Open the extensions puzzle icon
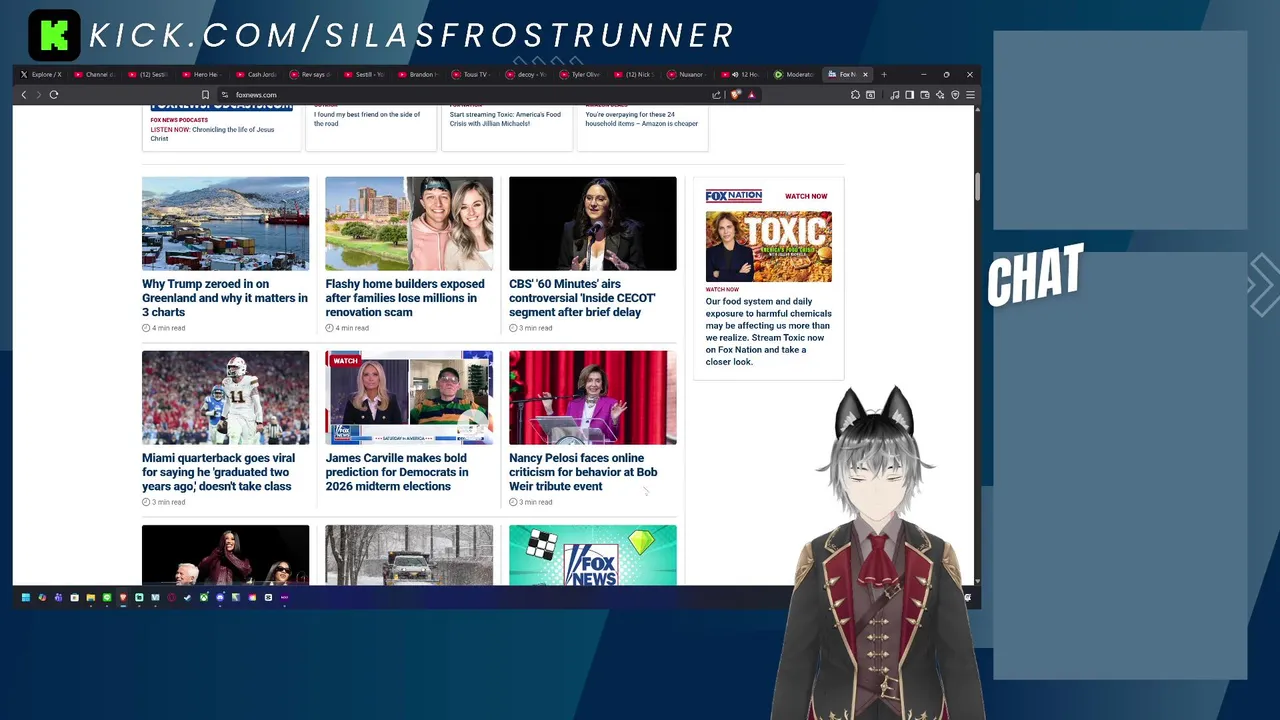 855,95
